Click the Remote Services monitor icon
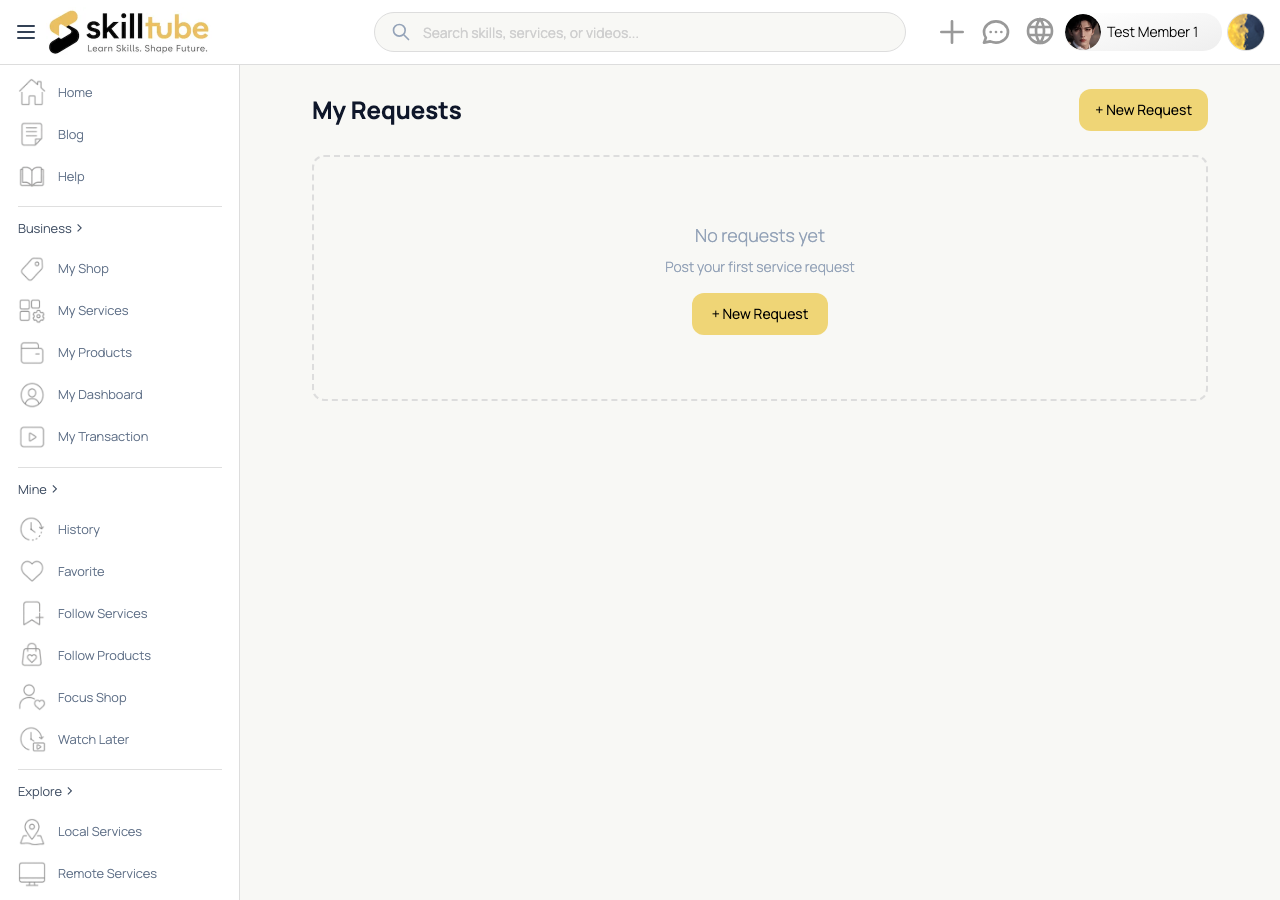The width and height of the screenshot is (1280, 900). [x=32, y=873]
